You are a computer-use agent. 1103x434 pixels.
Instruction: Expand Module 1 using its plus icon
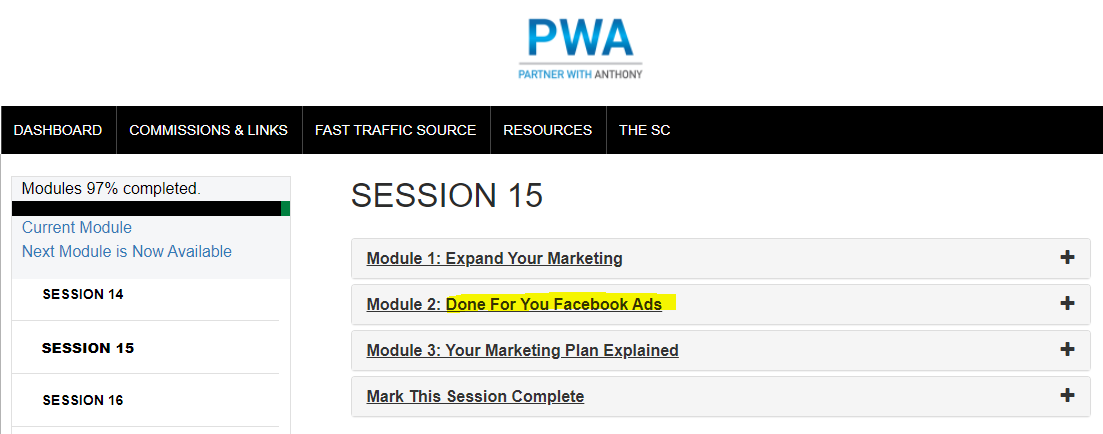pos(1067,257)
